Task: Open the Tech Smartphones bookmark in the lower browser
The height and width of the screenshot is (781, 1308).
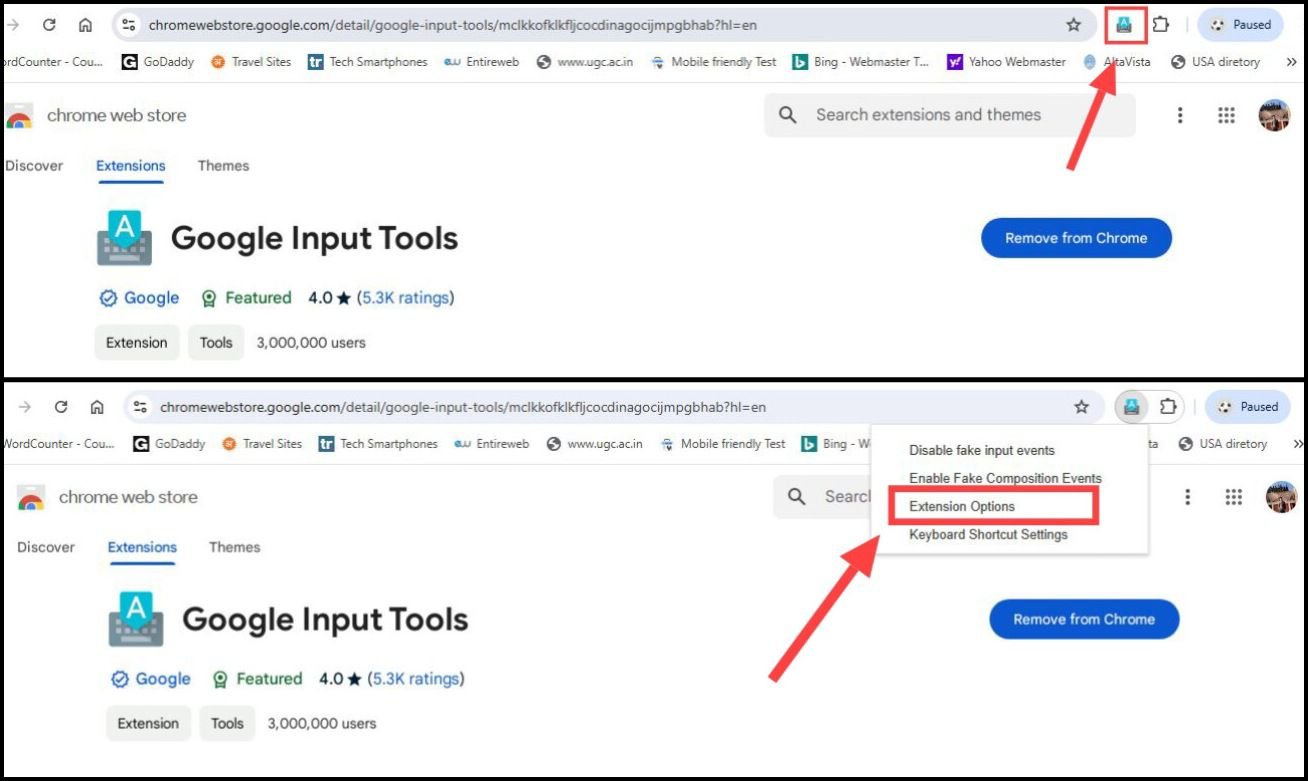Action: (378, 444)
